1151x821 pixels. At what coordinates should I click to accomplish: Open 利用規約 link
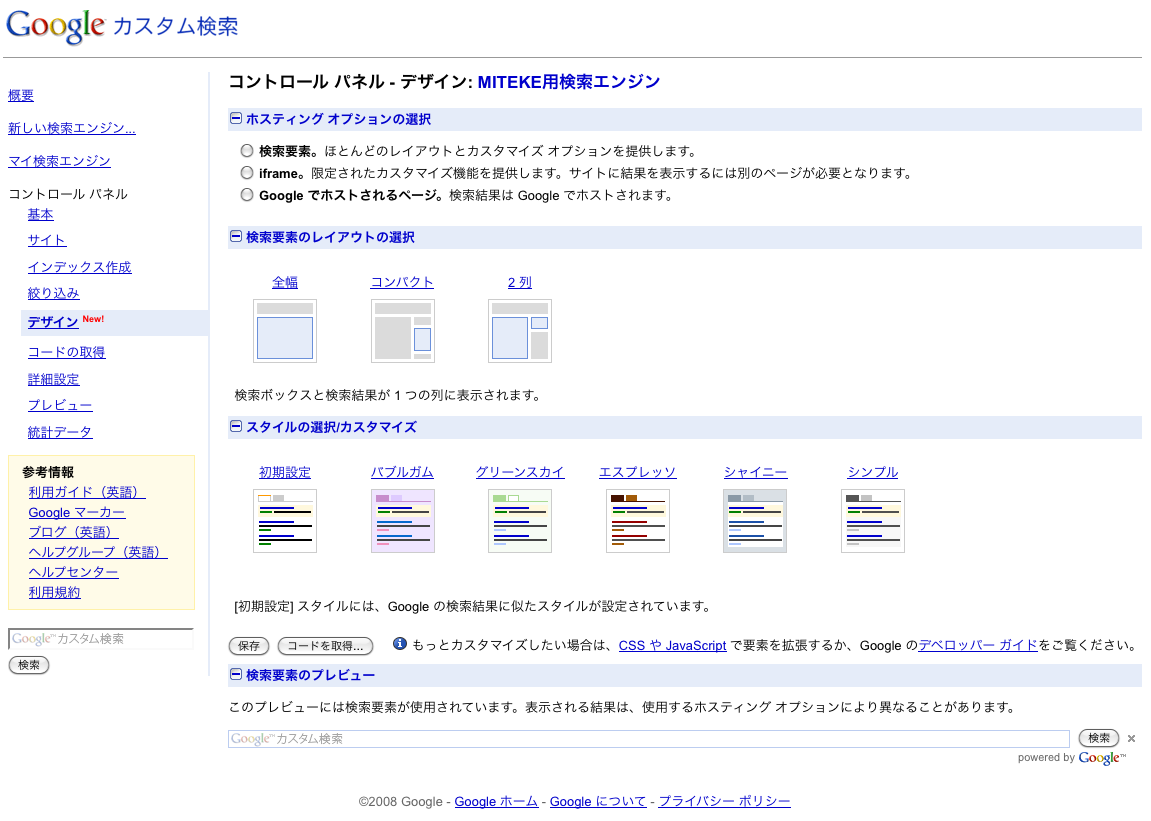pyautogui.click(x=54, y=593)
